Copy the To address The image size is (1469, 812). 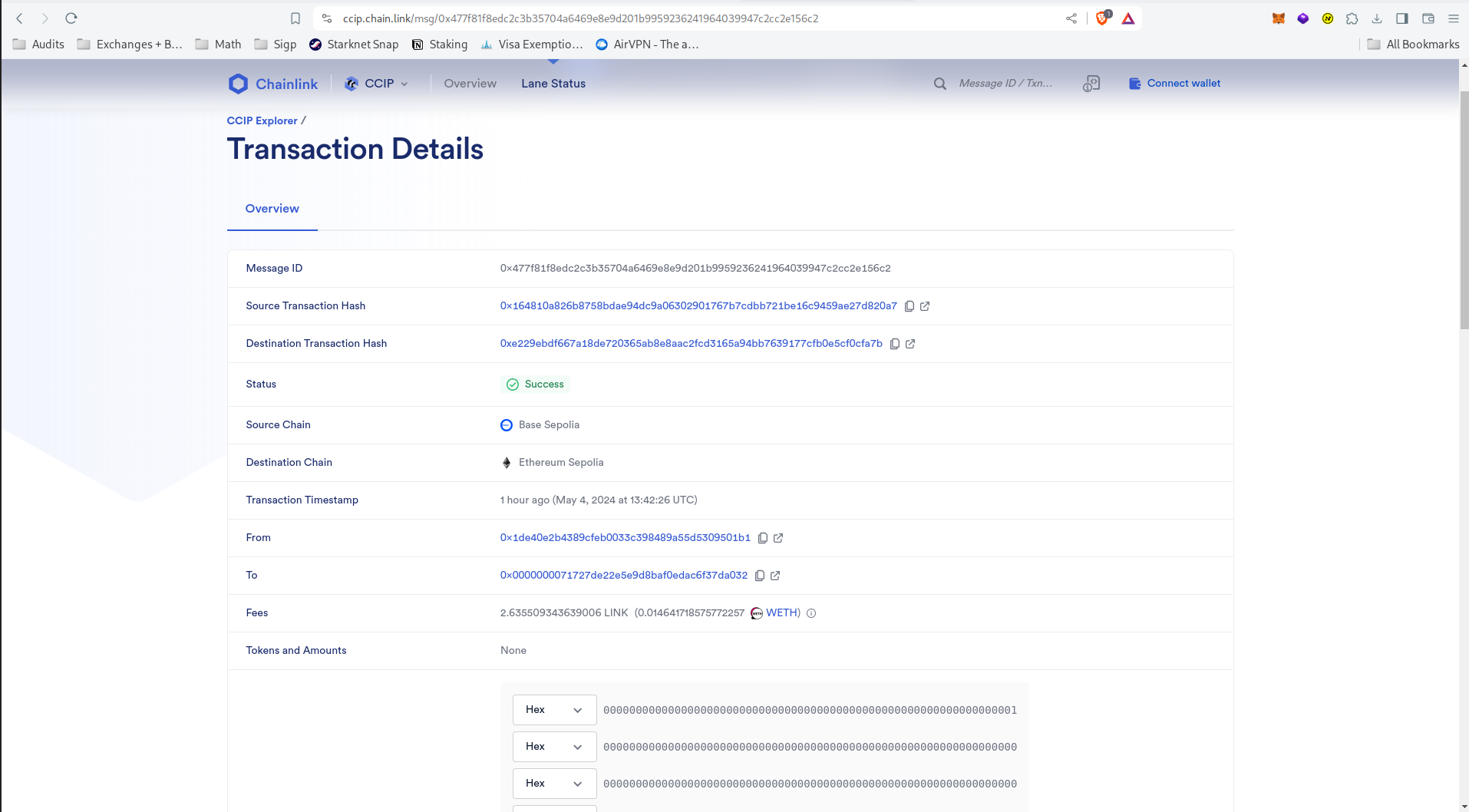760,576
